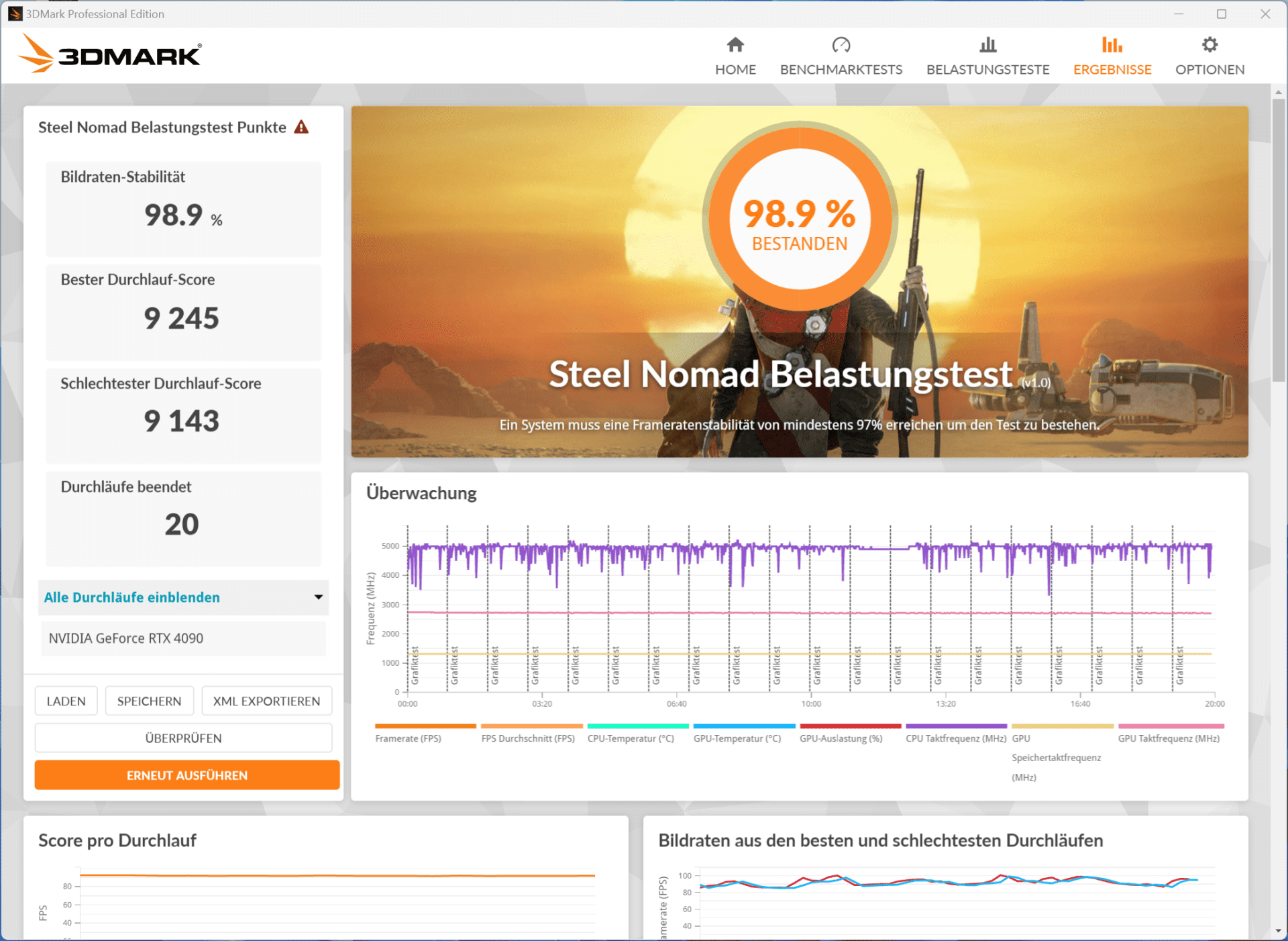Click the LADEN button
1288x941 pixels.
click(66, 701)
